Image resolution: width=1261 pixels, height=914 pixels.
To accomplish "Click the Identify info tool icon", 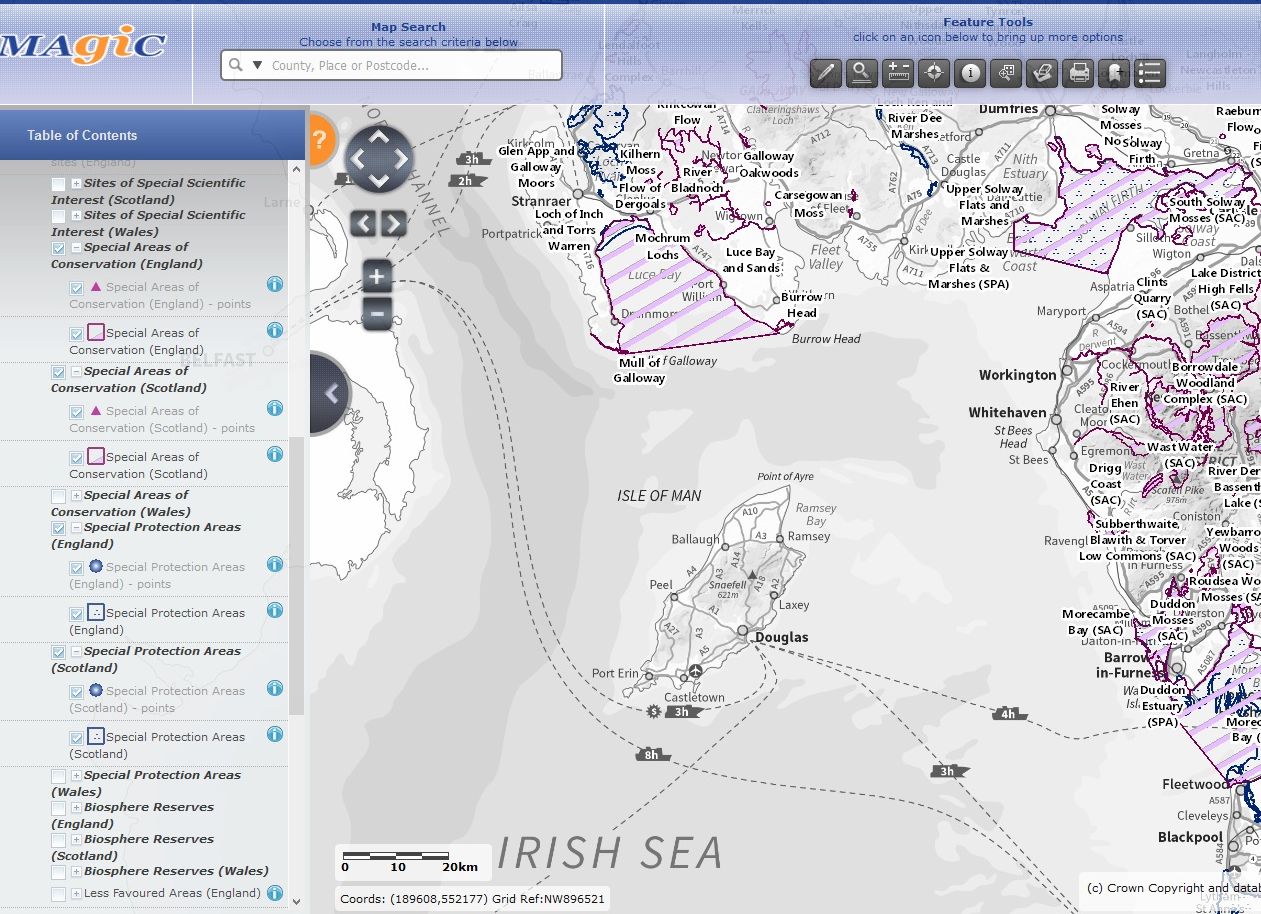I will pos(970,73).
